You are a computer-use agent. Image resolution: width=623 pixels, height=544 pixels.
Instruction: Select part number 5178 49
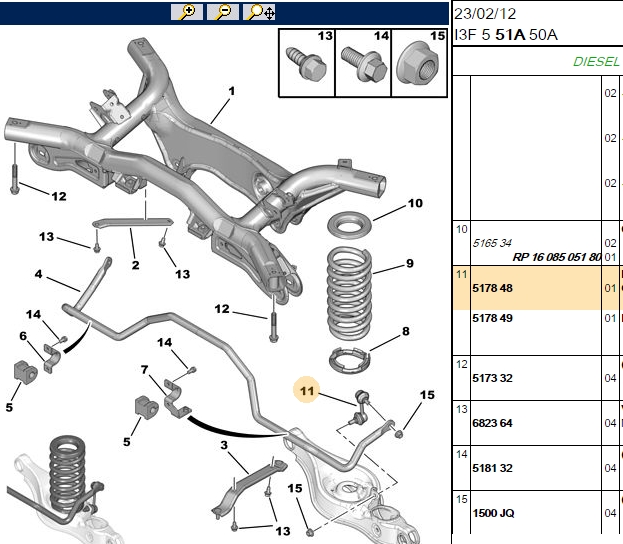pyautogui.click(x=492, y=318)
